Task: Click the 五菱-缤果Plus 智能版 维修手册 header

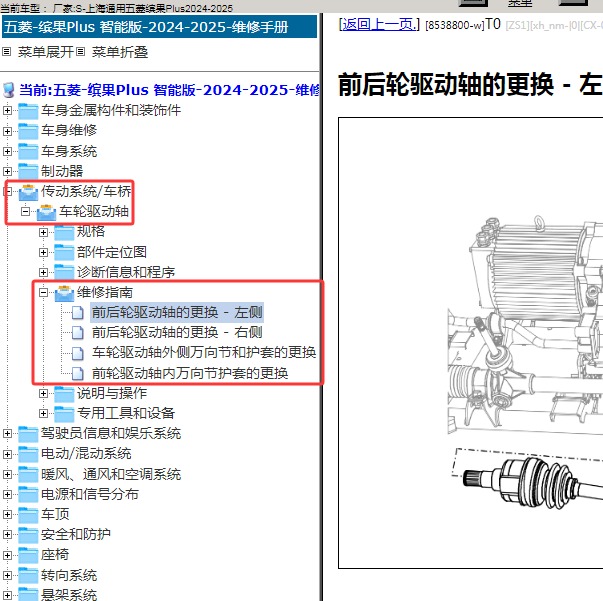Action: click(x=159, y=27)
